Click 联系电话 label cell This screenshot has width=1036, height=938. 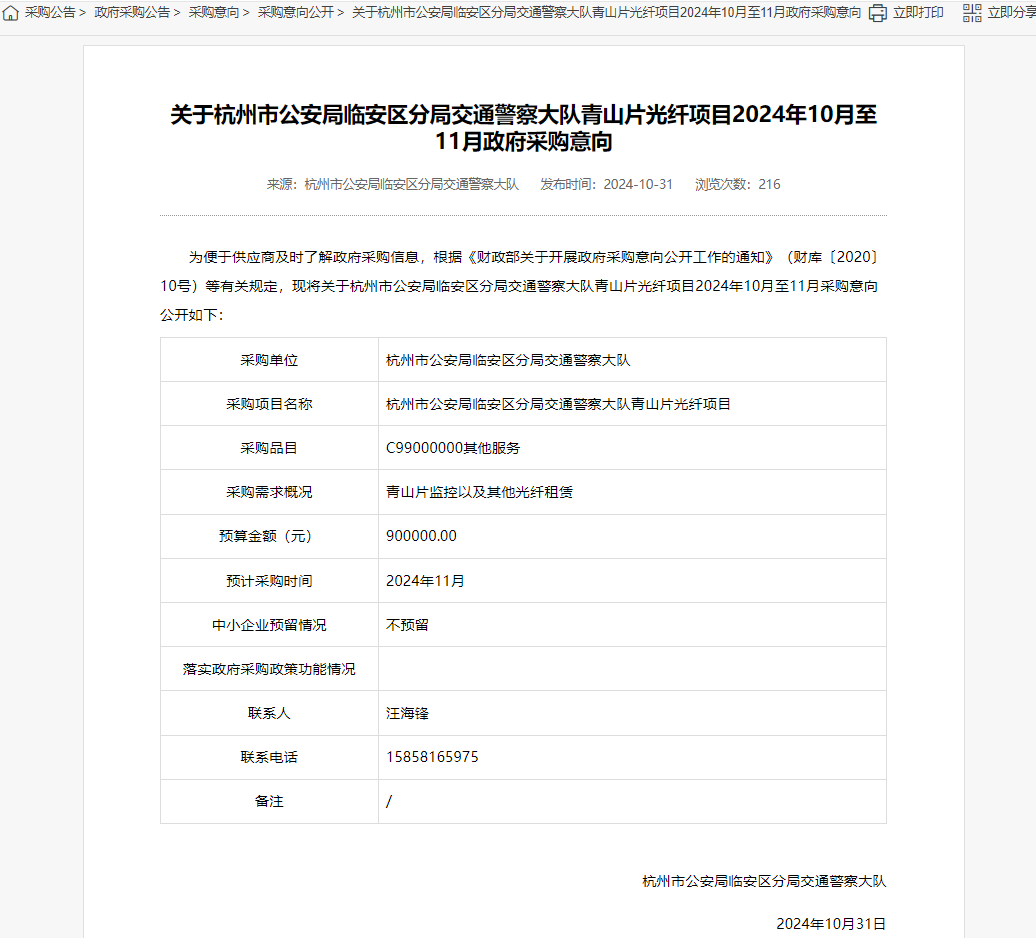(269, 757)
